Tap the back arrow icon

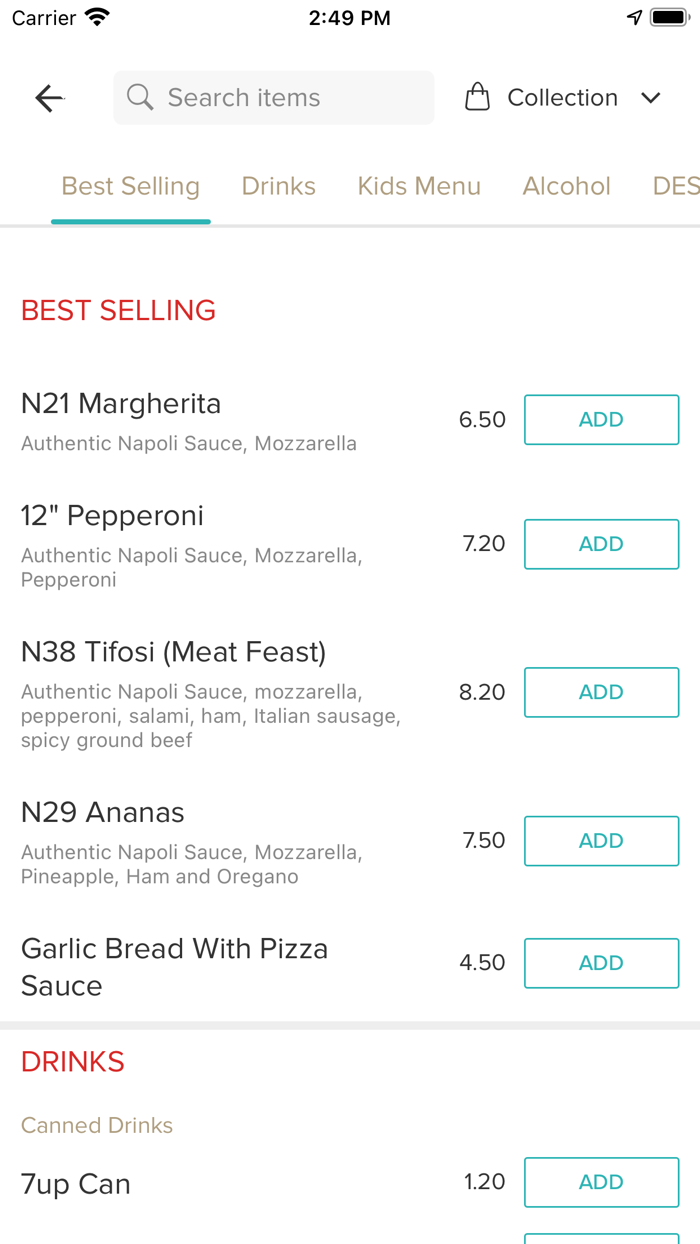click(x=49, y=98)
